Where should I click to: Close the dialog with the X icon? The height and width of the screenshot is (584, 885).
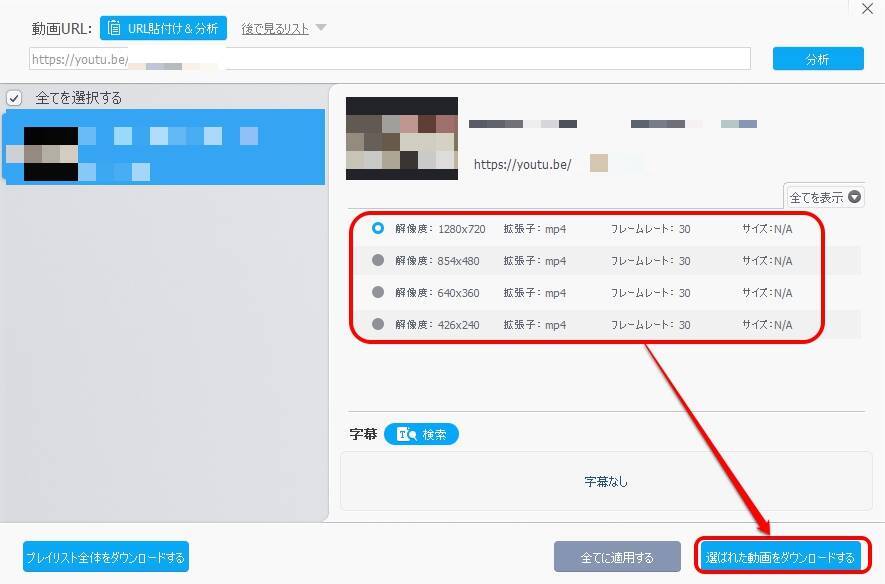point(866,9)
